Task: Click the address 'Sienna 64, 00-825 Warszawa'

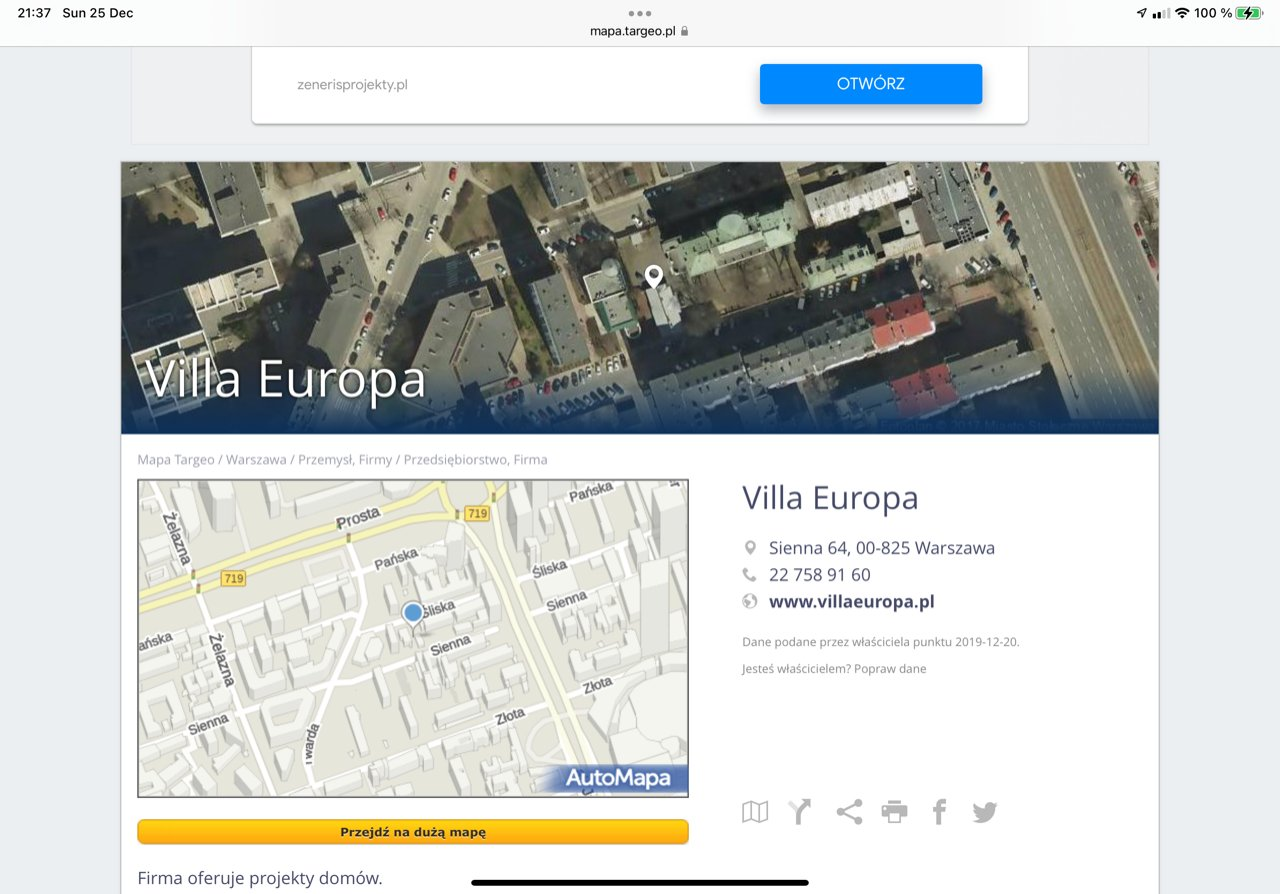Action: pos(882,548)
